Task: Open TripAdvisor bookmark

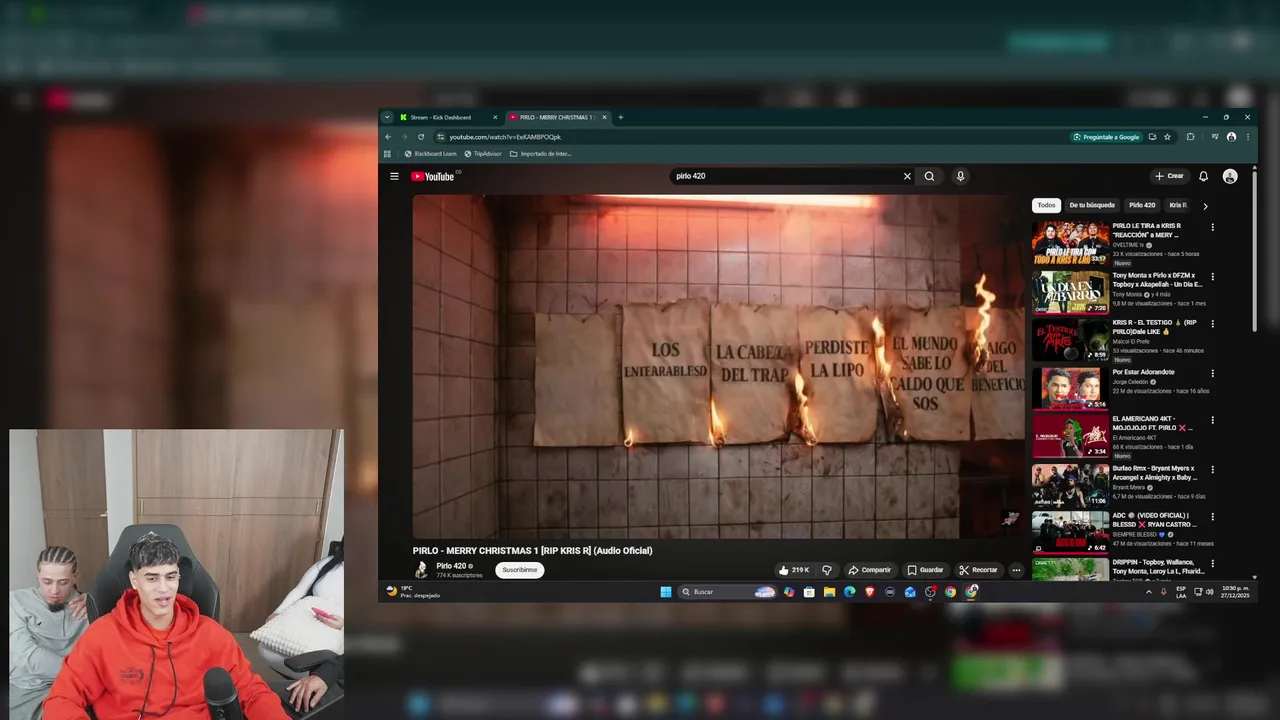Action: pos(483,154)
